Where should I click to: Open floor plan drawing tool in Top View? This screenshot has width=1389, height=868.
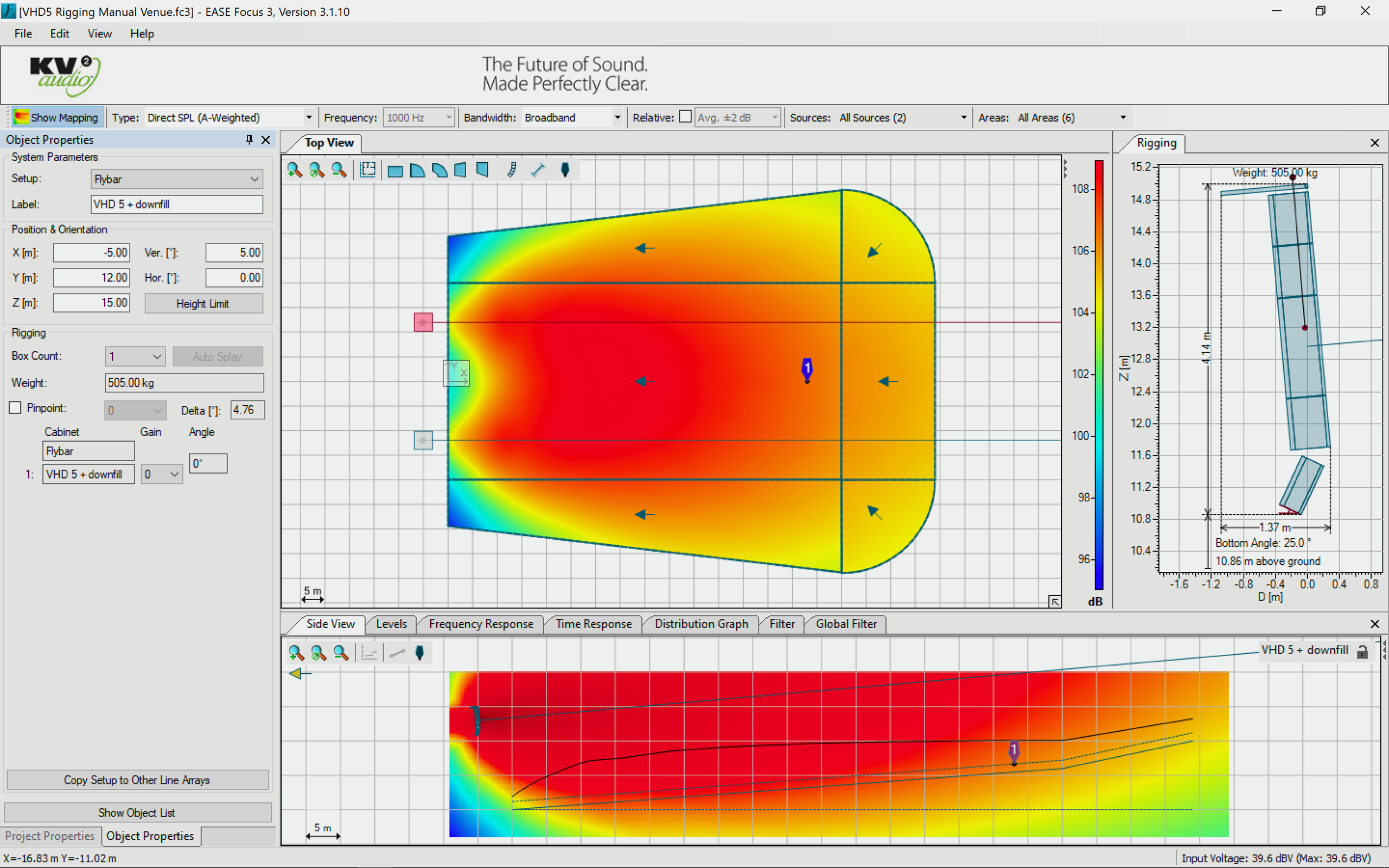tap(367, 170)
